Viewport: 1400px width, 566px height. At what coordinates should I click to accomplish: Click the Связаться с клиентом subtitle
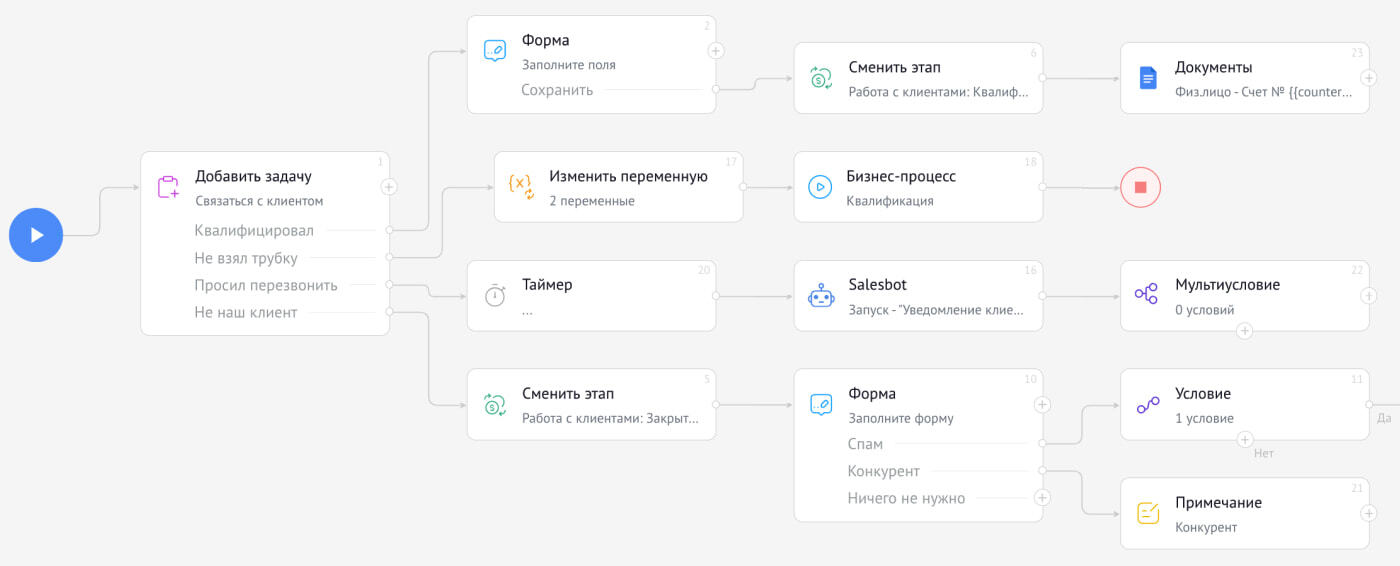(259, 201)
